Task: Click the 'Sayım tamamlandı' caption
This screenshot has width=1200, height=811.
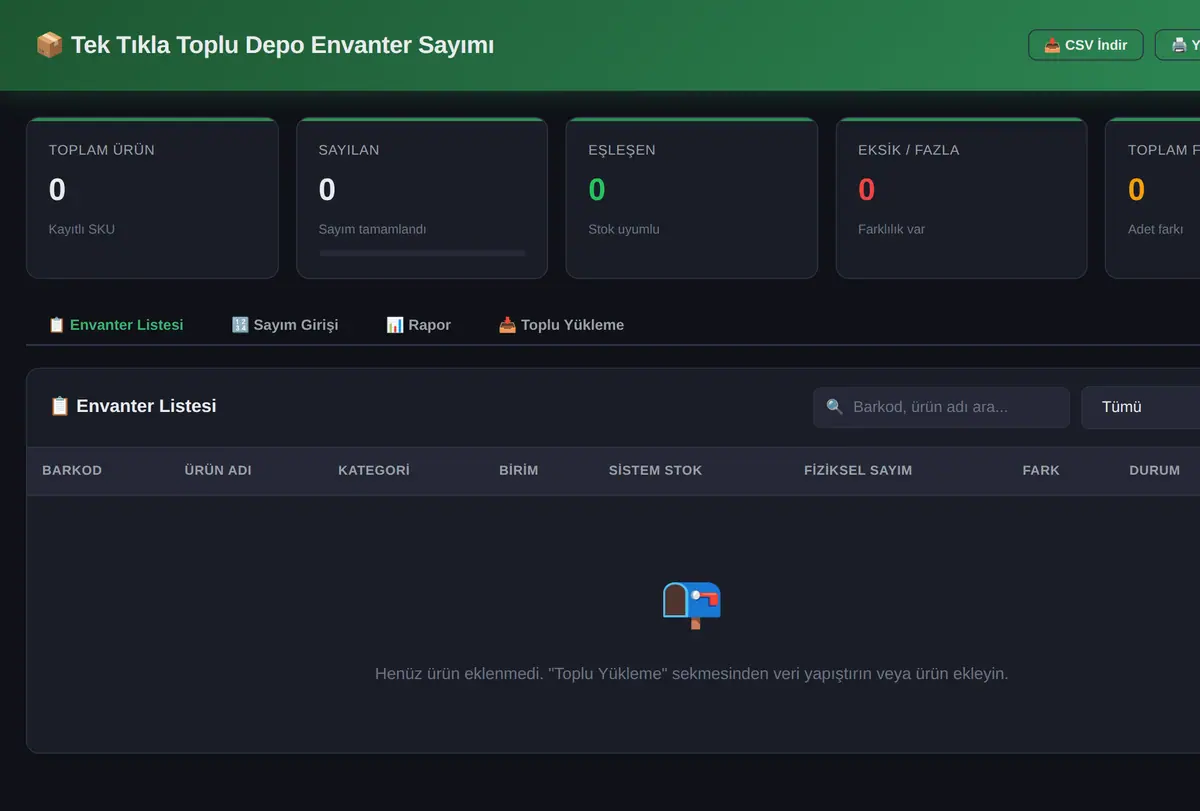Action: tap(373, 229)
